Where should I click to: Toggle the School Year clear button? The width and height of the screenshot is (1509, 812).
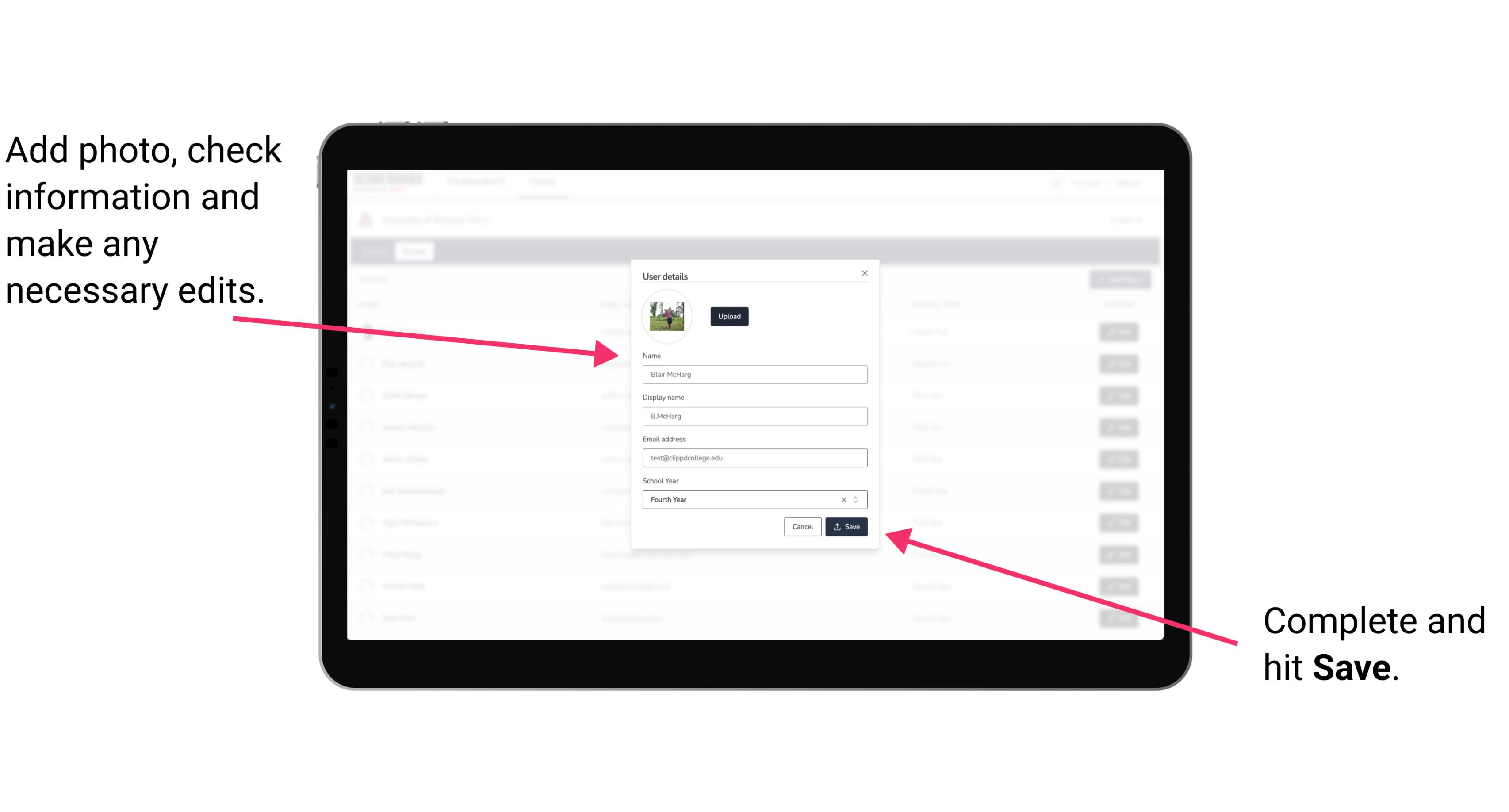pos(844,500)
